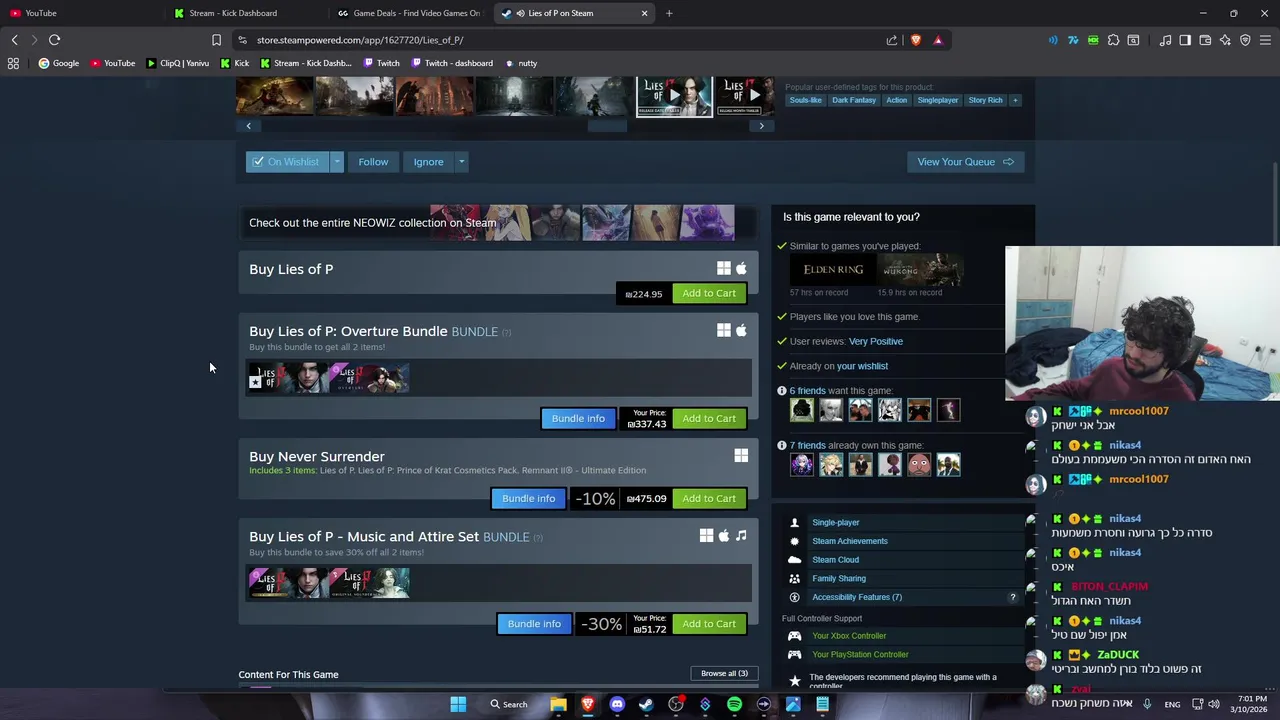The width and height of the screenshot is (1280, 720).
Task: Click the Xbox controller icon under controller support
Action: (794, 636)
